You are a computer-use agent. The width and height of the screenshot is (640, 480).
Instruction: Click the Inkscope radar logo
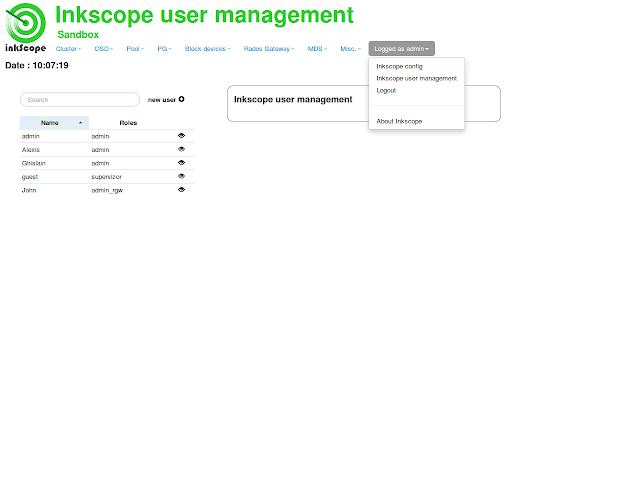25,27
